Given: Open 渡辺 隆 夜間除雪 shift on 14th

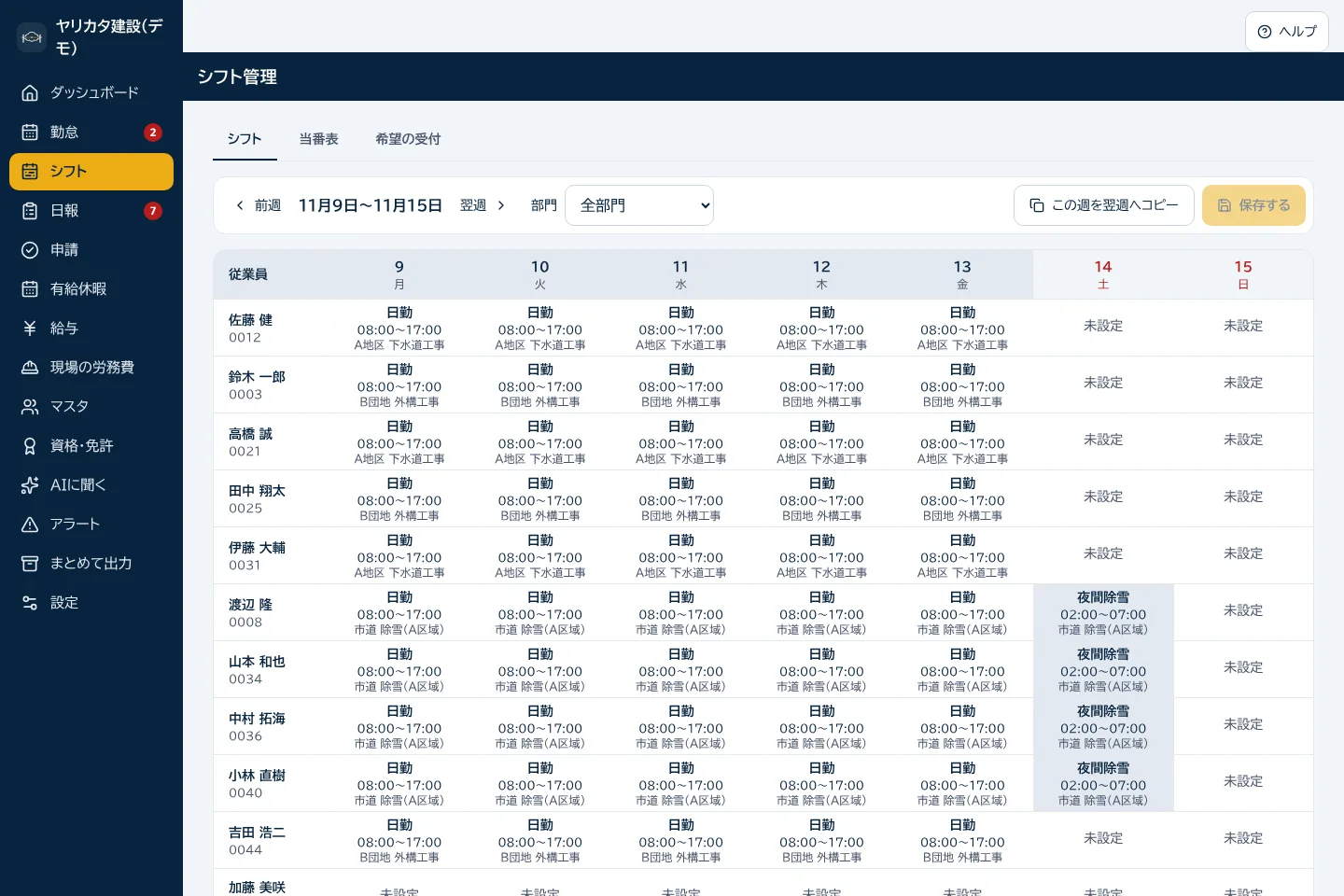Looking at the screenshot, I should (1103, 612).
